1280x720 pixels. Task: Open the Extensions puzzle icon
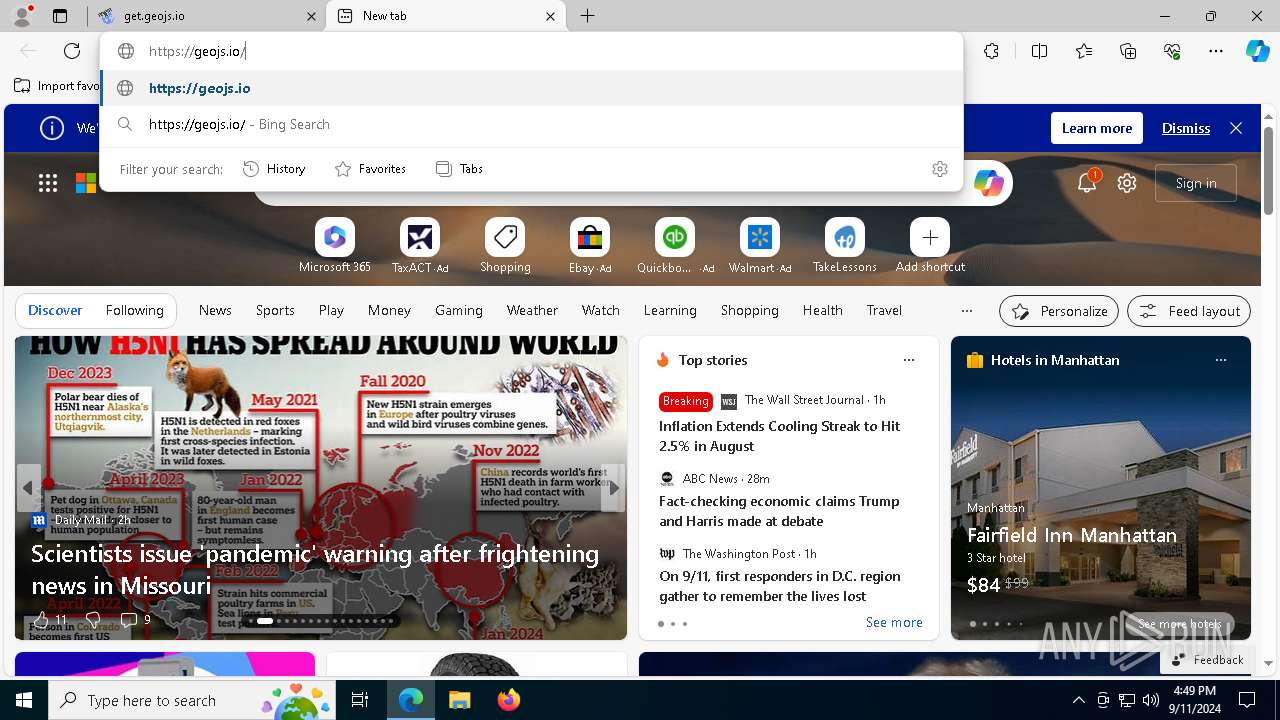[x=991, y=51]
